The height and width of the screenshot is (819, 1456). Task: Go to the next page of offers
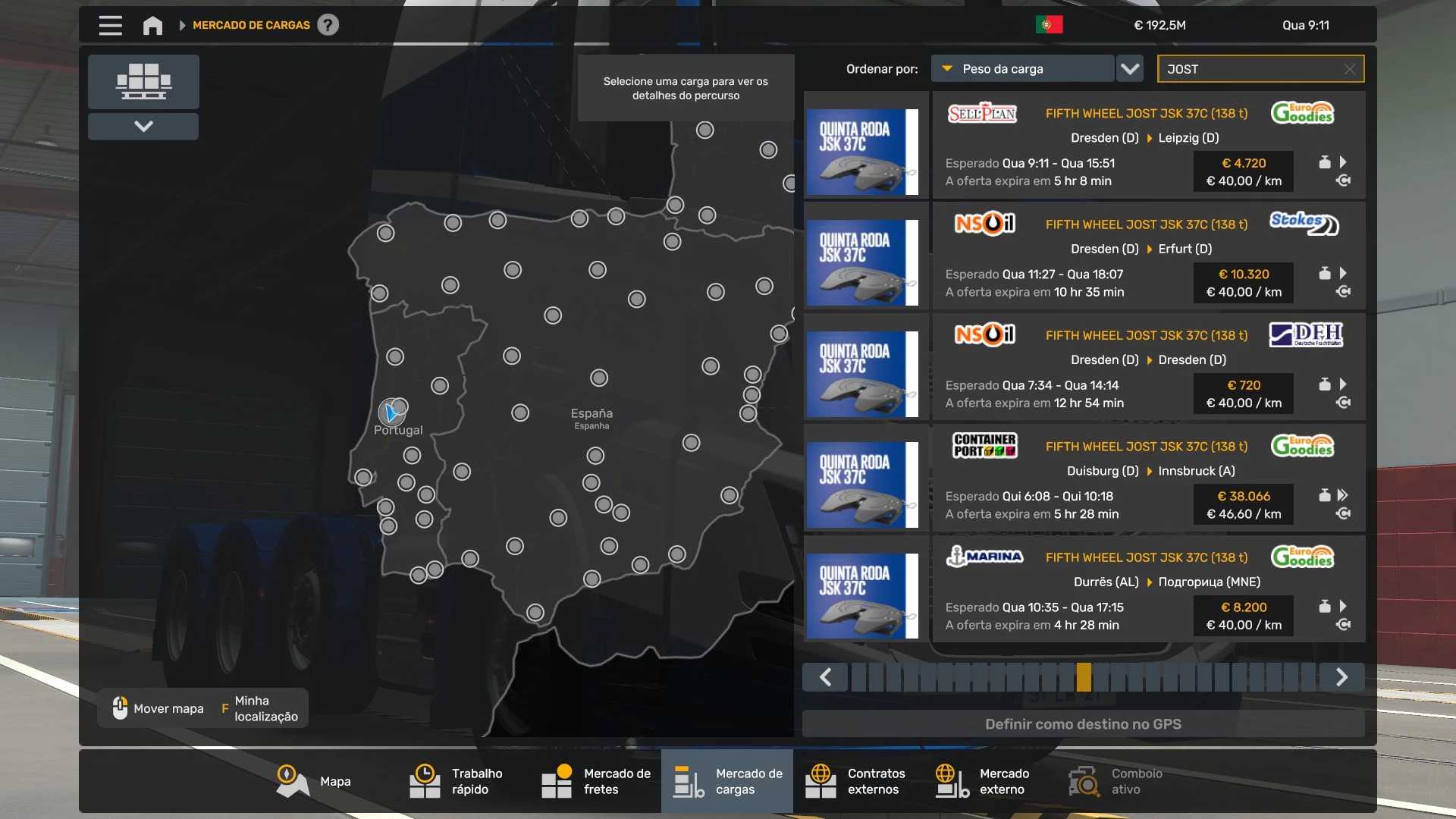(1341, 677)
